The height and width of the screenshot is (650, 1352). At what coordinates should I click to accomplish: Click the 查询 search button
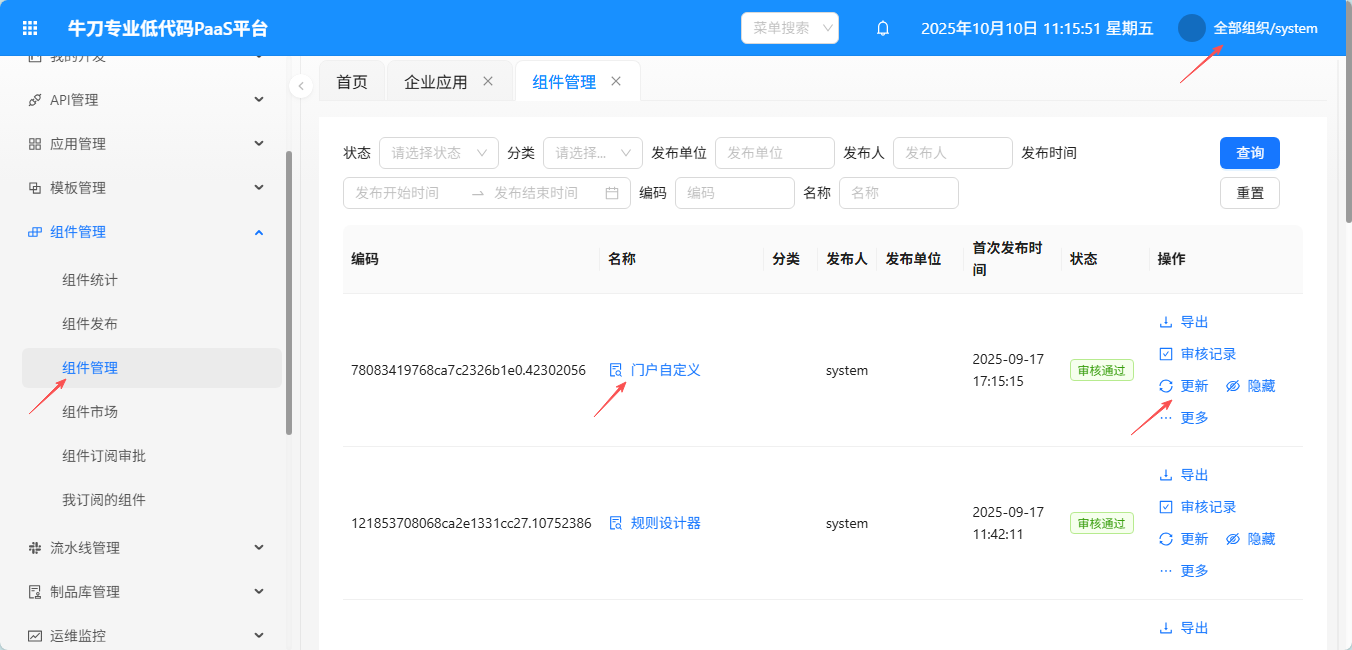[1249, 153]
